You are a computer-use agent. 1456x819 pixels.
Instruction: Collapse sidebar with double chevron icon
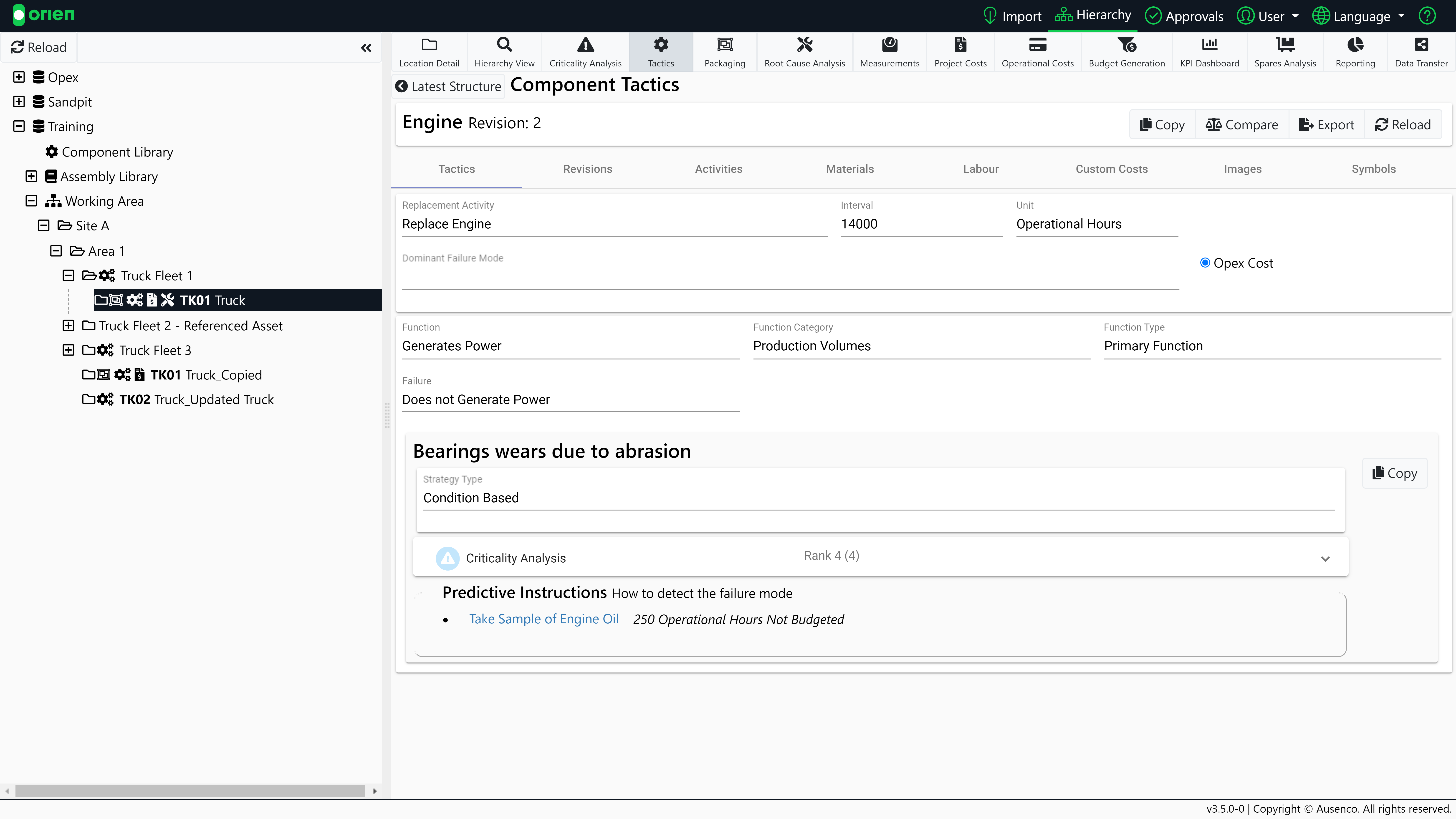point(366,48)
